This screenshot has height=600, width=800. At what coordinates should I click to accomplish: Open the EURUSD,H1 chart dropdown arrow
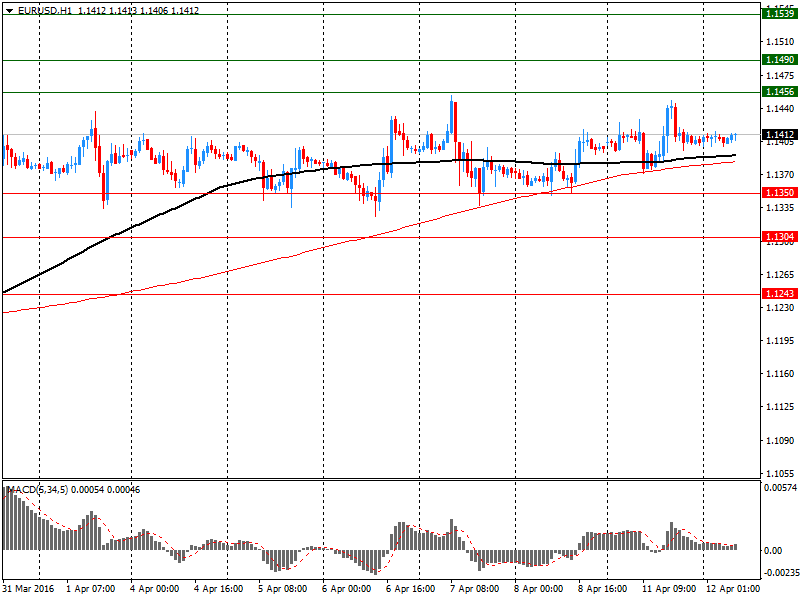pos(9,11)
